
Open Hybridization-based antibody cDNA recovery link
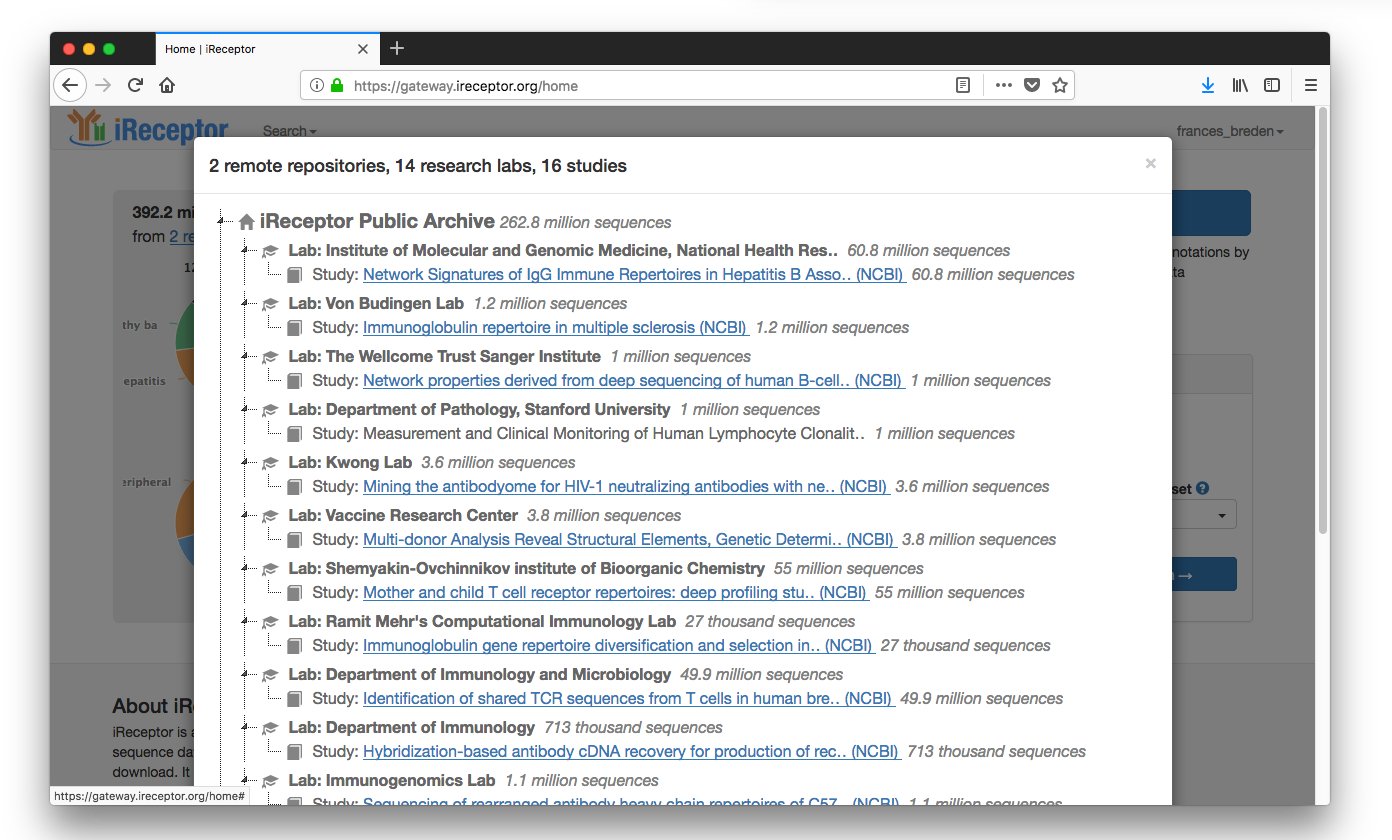coord(631,752)
